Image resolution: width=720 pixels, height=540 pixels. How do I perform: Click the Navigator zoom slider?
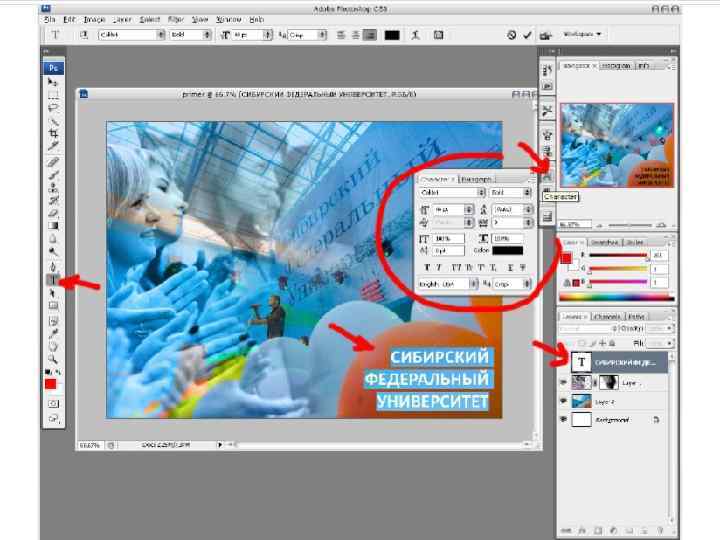click(630, 225)
